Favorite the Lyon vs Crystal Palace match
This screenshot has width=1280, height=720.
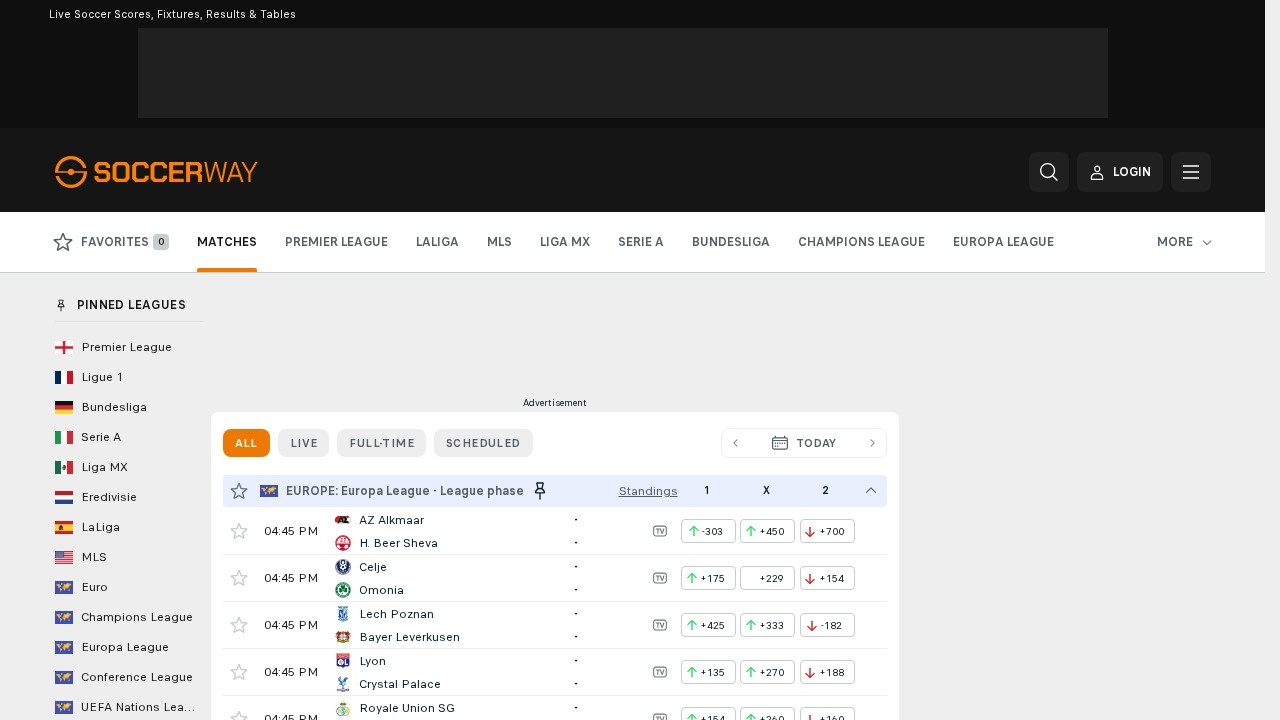[239, 672]
